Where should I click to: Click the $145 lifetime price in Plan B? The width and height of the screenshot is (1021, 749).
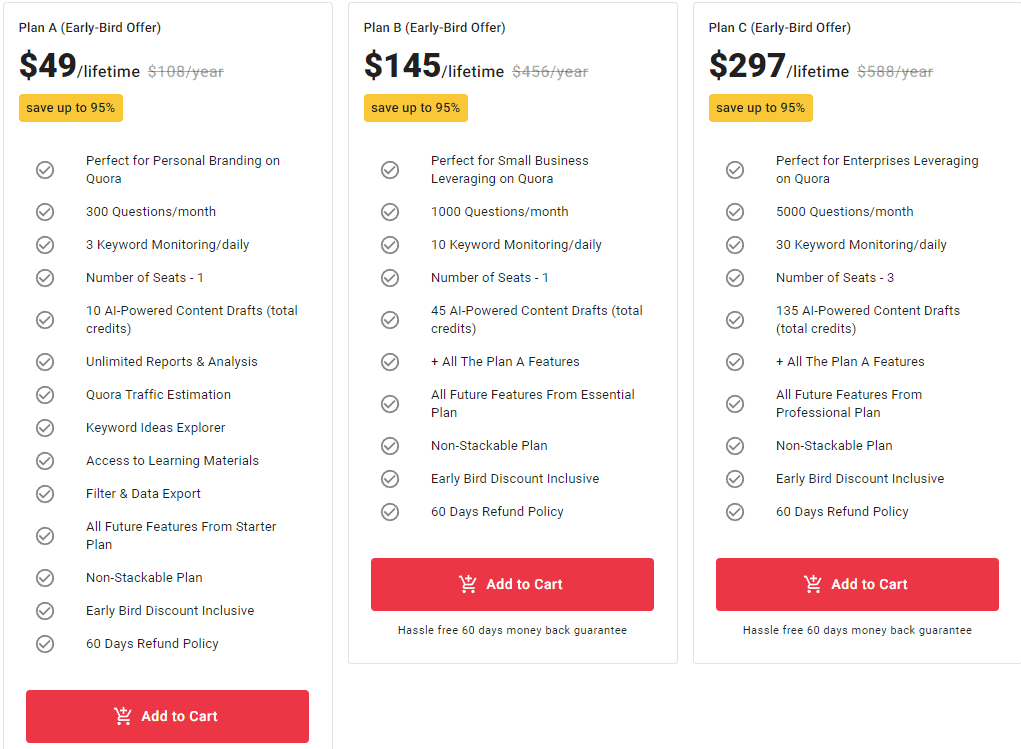click(x=433, y=67)
